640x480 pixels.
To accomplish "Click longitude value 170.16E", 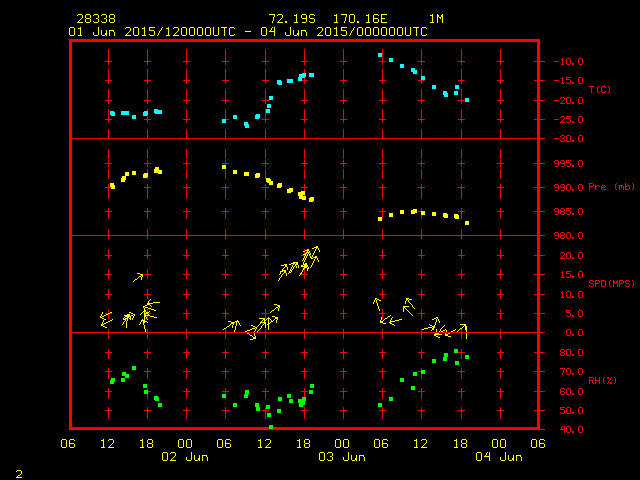I will point(360,19).
